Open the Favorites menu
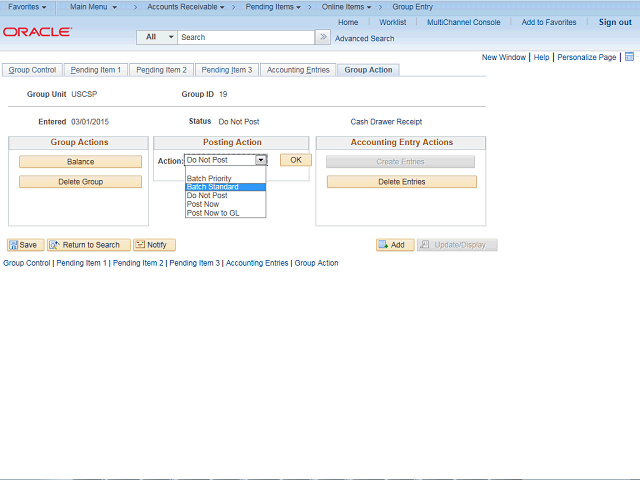The height and width of the screenshot is (480, 640). 27,7
